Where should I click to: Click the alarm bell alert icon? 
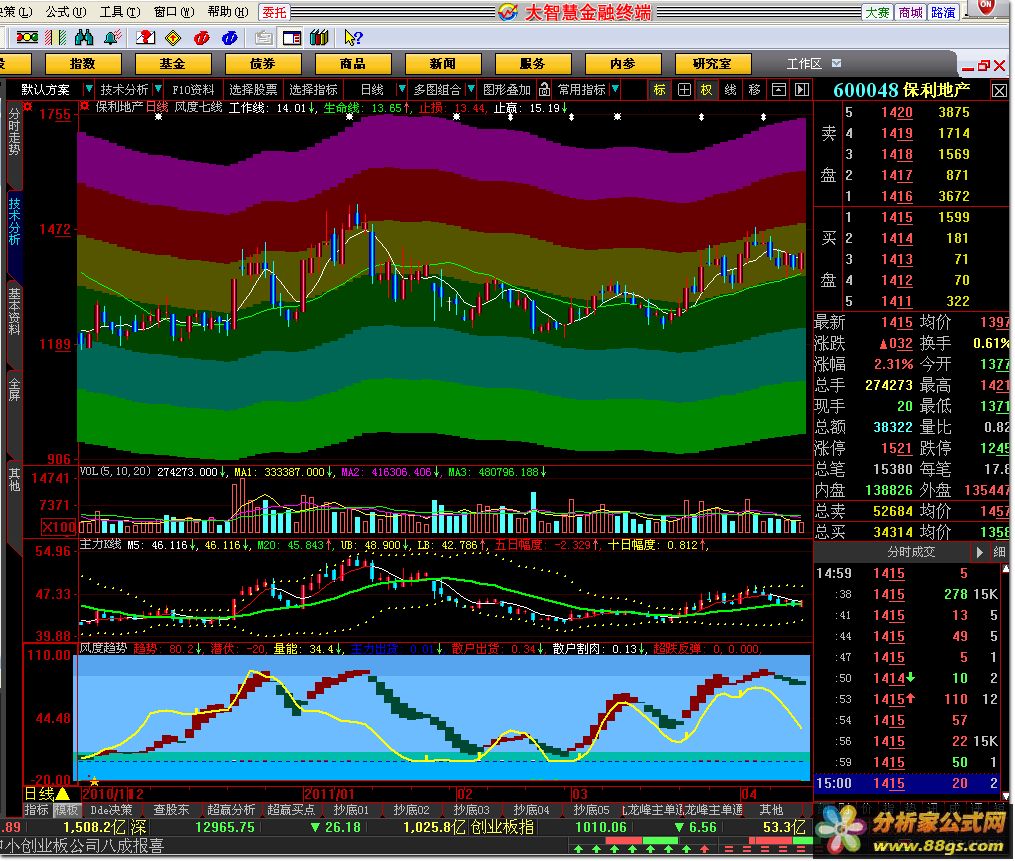click(113, 38)
